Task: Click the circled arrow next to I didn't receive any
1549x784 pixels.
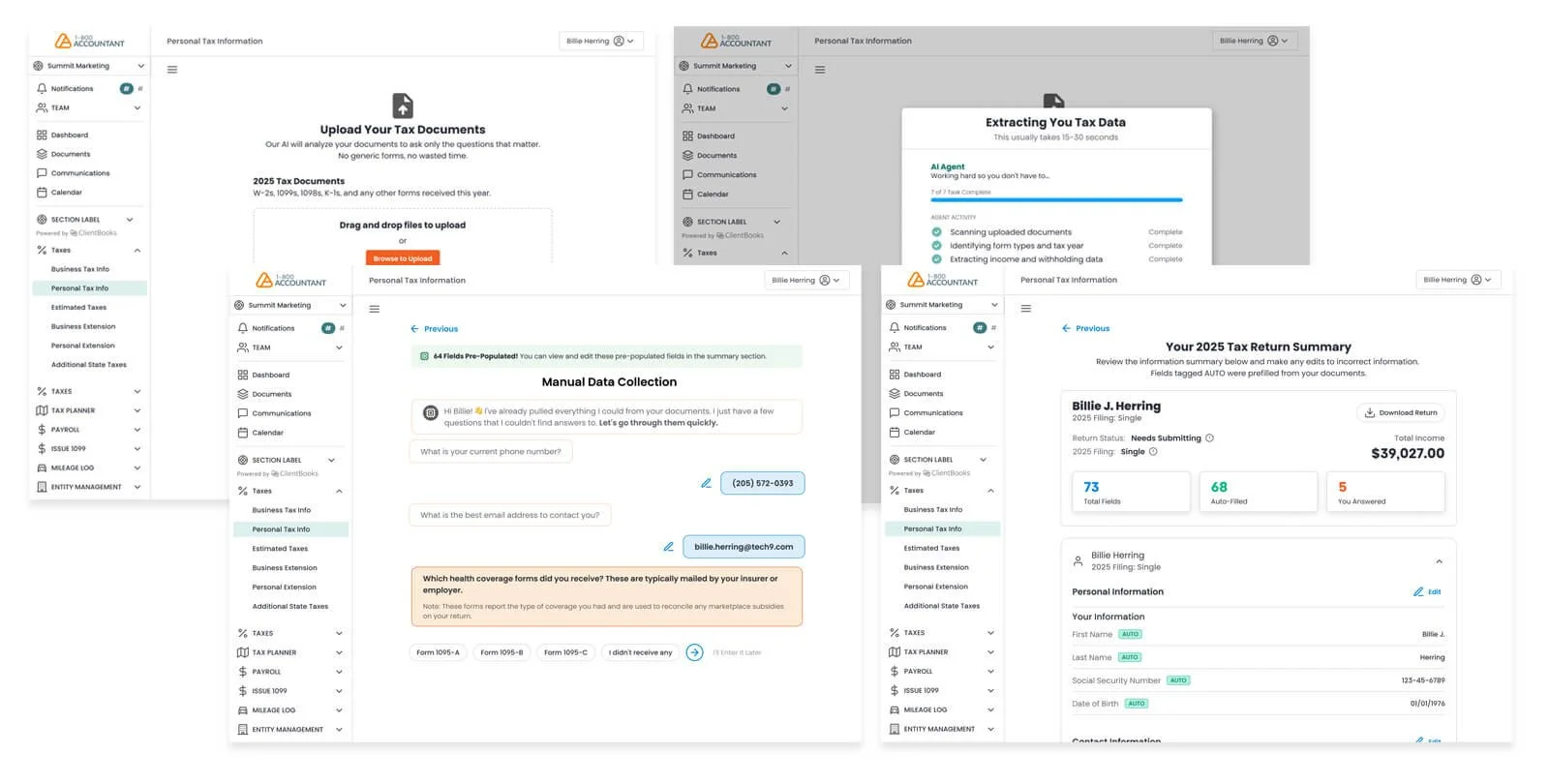Action: (x=694, y=652)
